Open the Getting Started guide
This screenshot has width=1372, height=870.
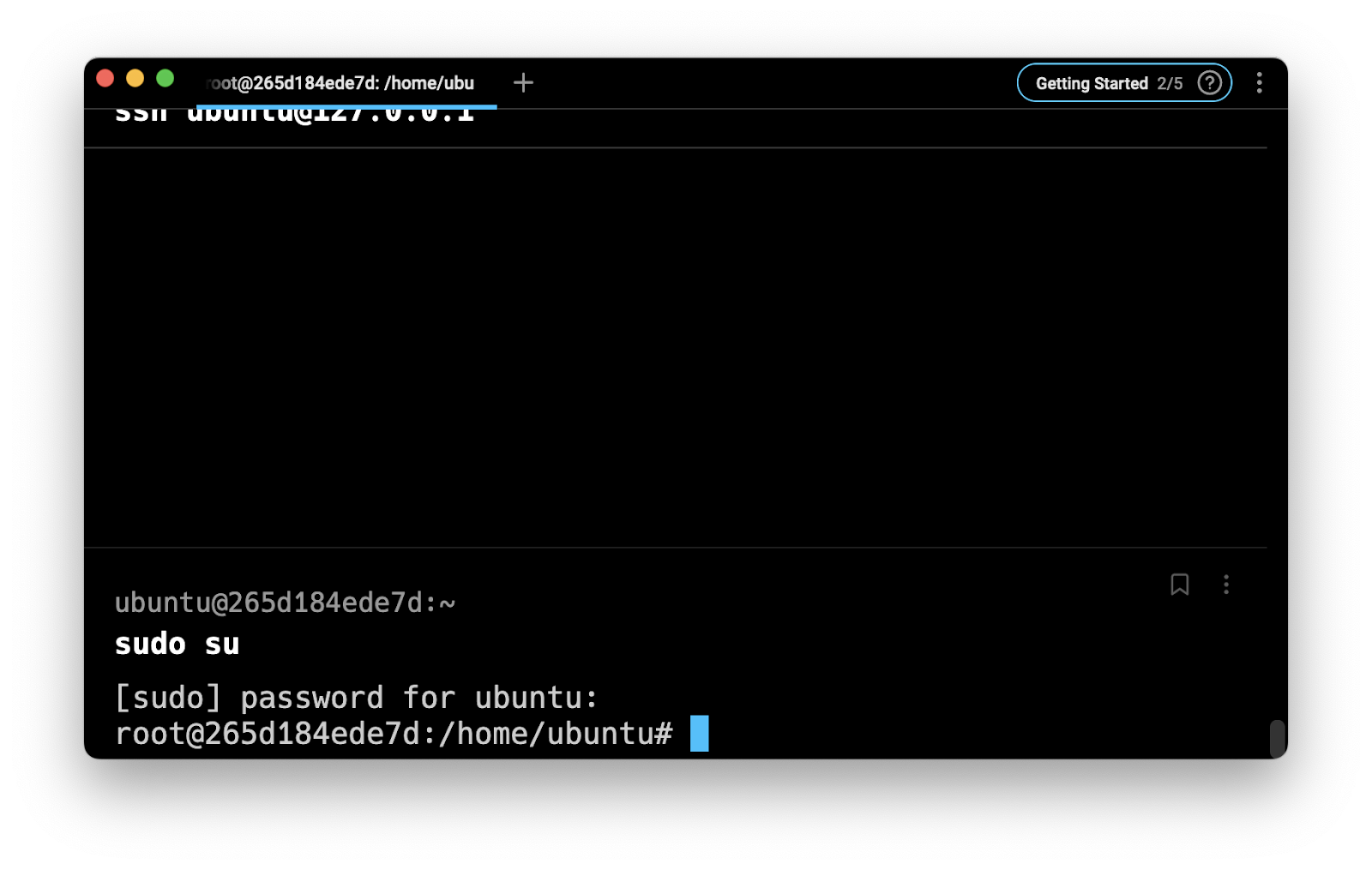coord(1091,83)
